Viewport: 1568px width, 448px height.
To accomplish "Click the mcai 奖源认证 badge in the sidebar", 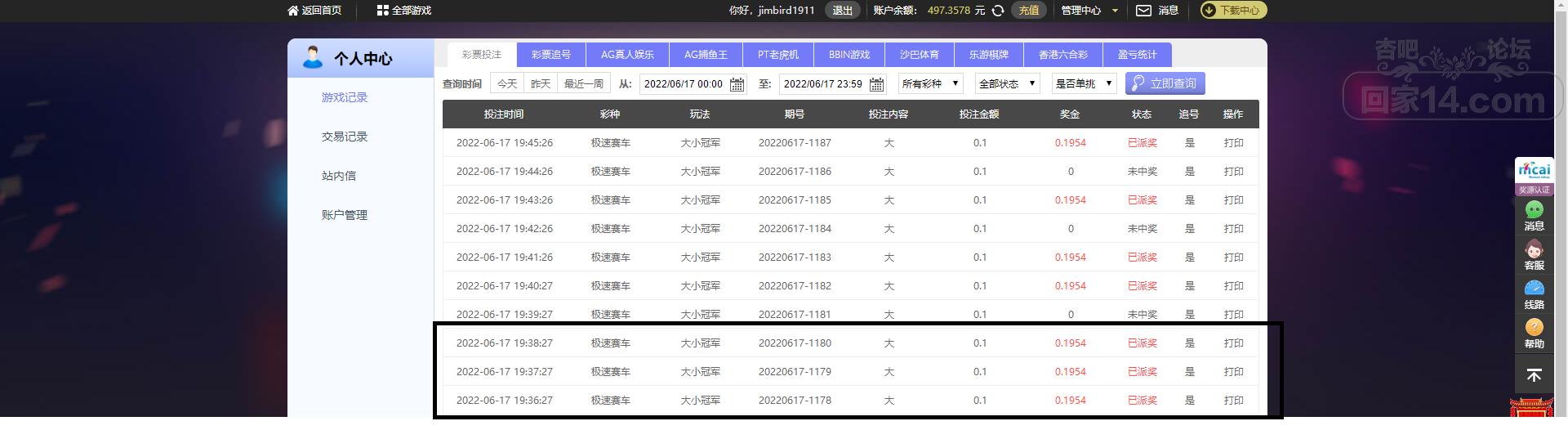I will pos(1534,176).
